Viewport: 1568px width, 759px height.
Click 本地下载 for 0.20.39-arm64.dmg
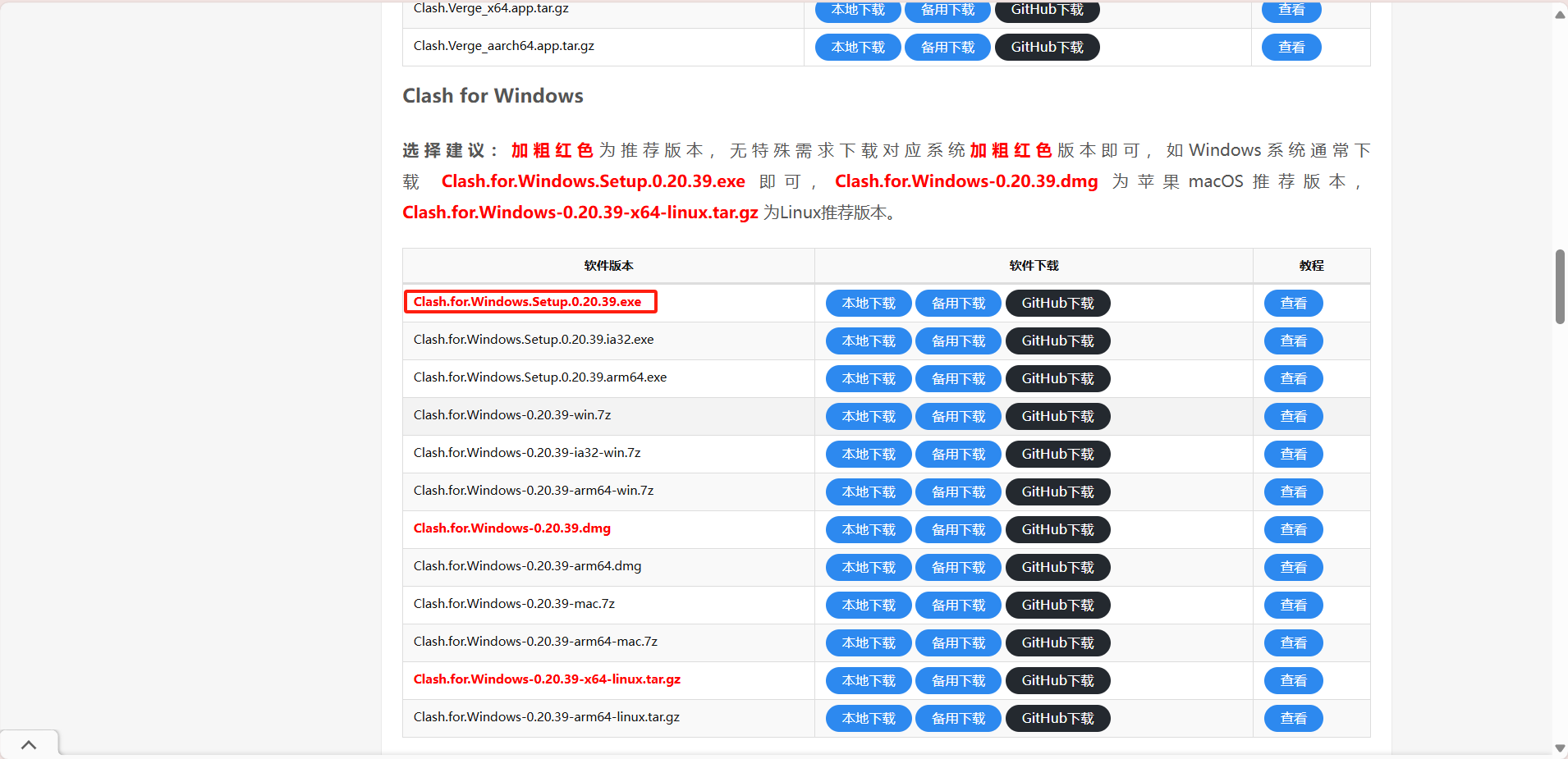869,568
